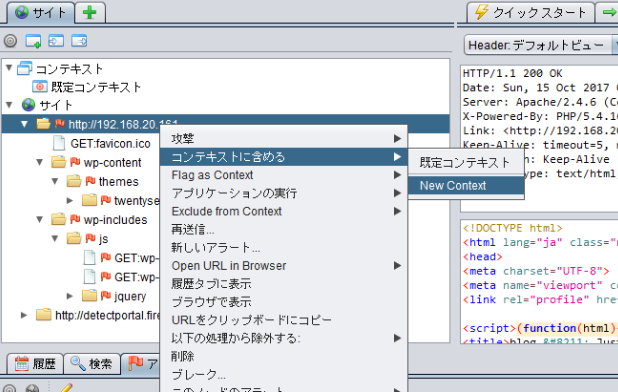Click the HTTP/1.1 200 OK header line
This screenshot has height=392, width=618.
pyautogui.click(x=512, y=73)
